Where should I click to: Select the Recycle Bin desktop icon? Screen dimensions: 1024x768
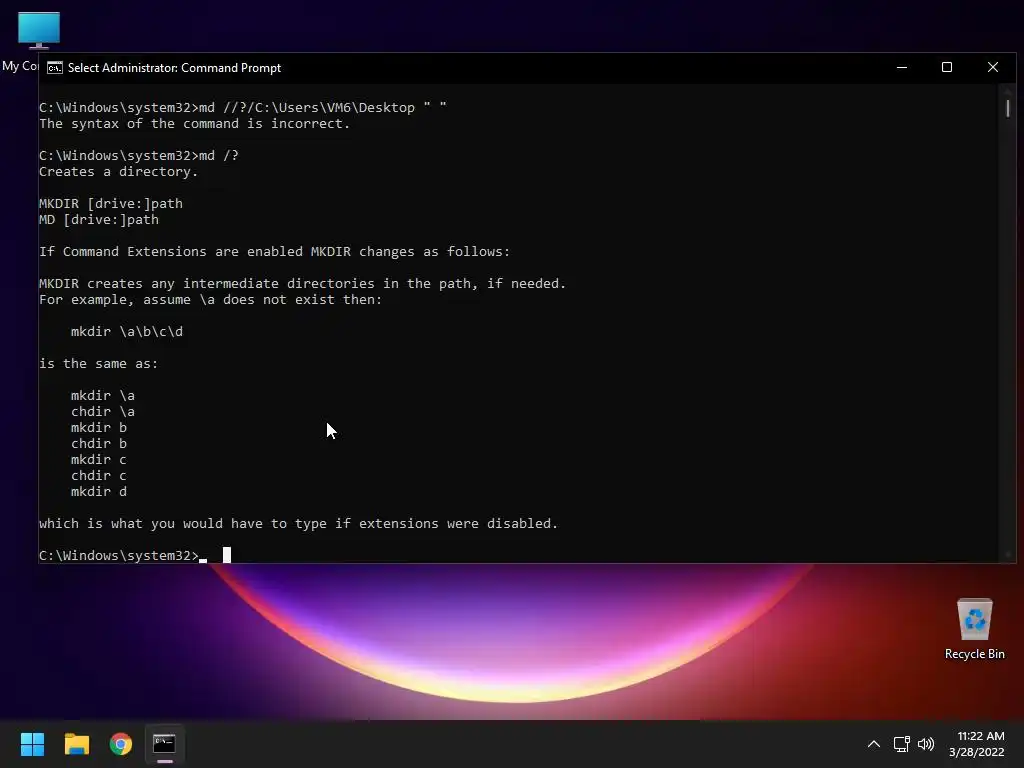pyautogui.click(x=974, y=628)
